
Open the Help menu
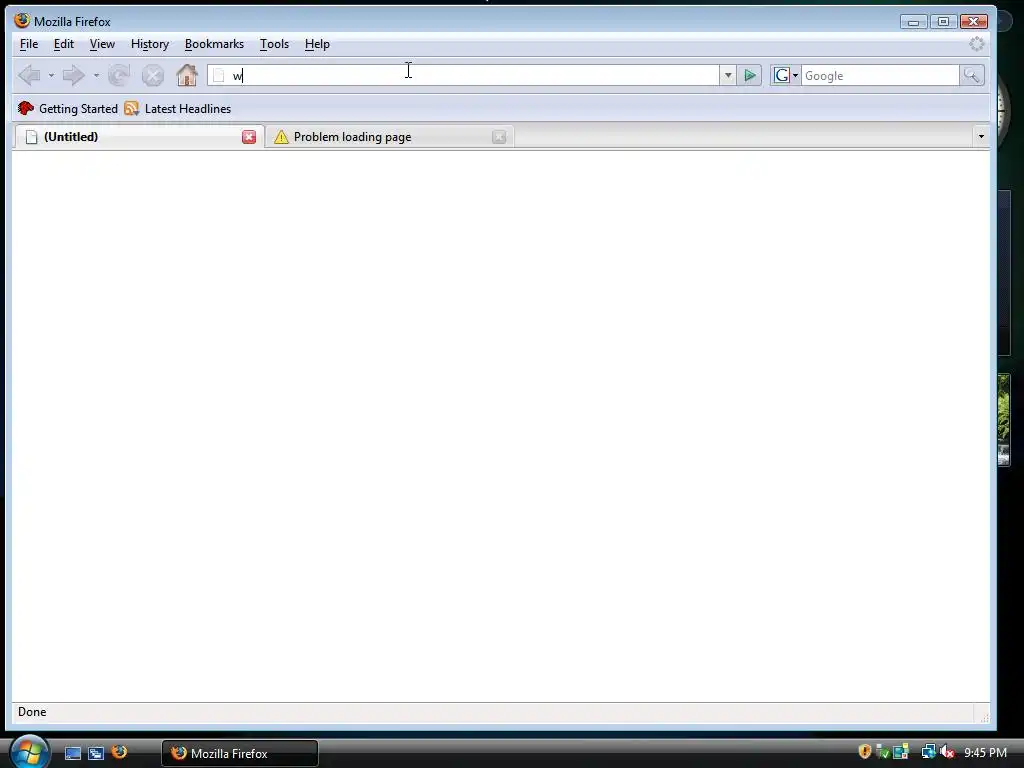point(317,44)
